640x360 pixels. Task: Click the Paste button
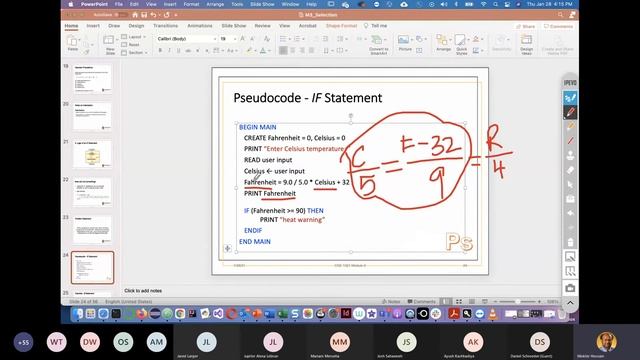73,43
